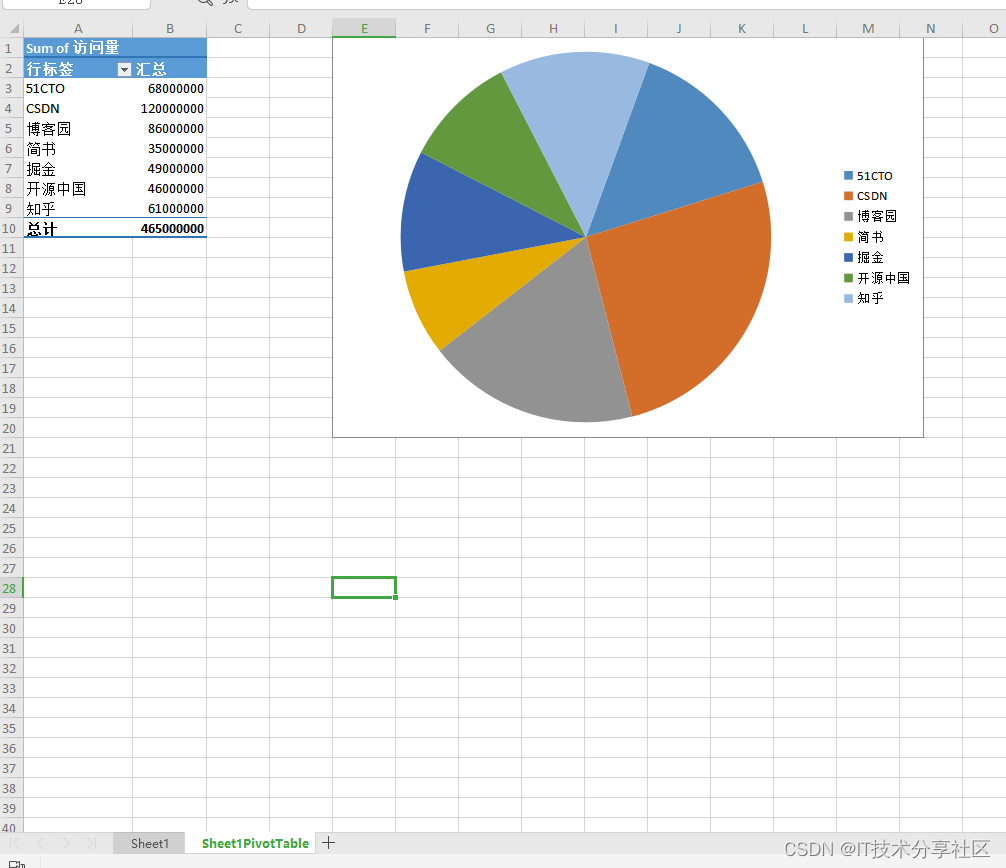Select the 51CTO row label cell
Screen dimensions: 1006x868
[78, 89]
